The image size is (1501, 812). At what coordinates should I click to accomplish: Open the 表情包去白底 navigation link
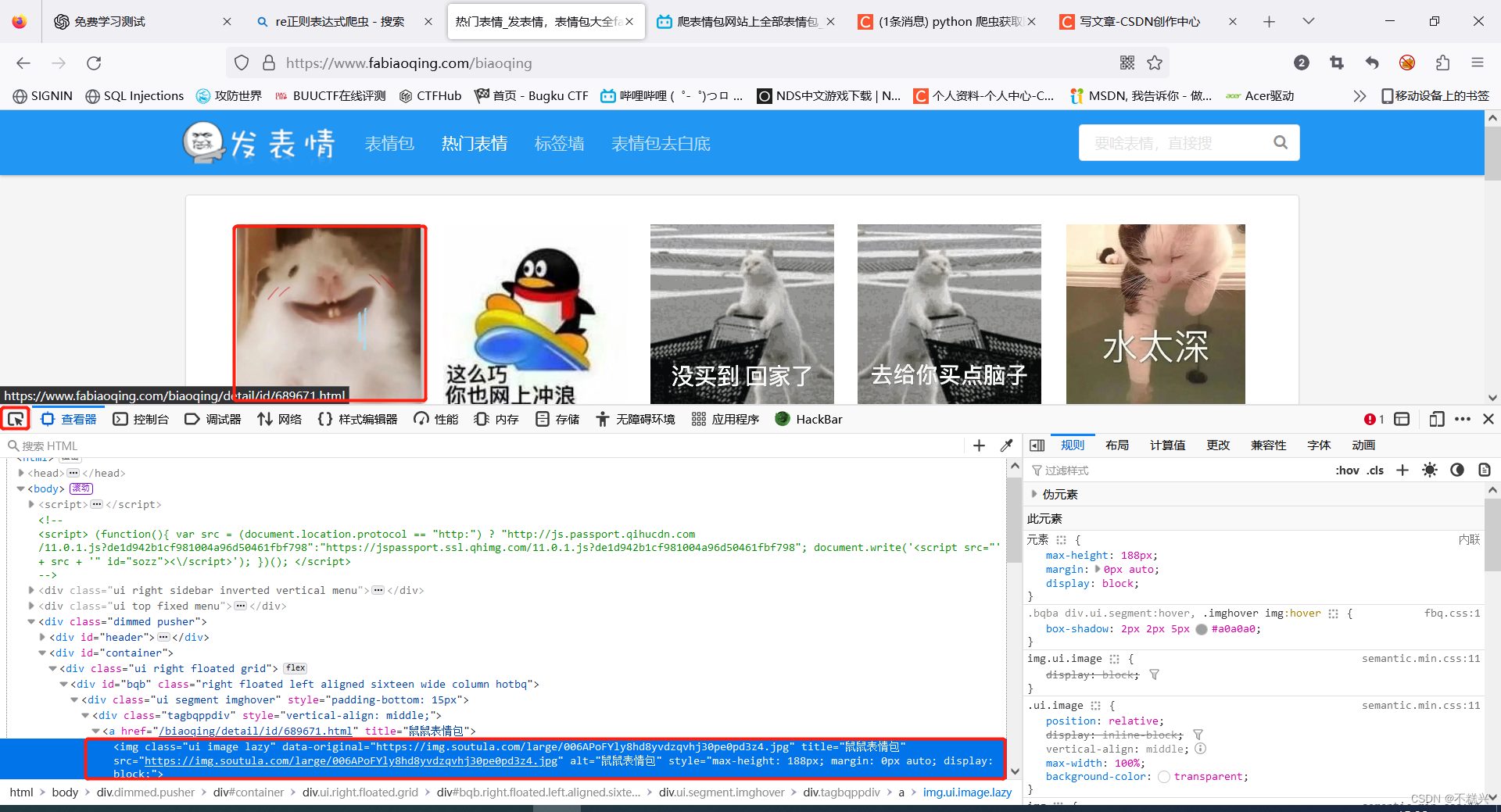click(661, 144)
